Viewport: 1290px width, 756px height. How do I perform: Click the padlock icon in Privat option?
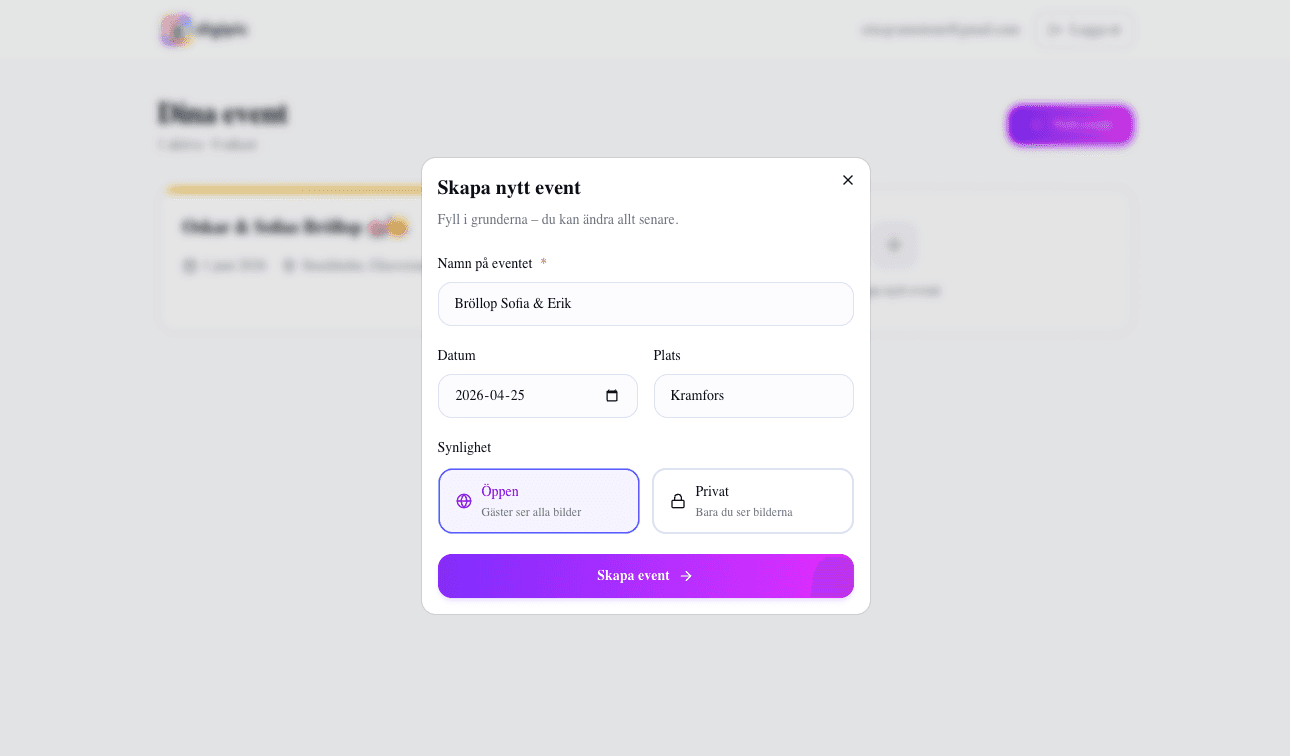click(x=678, y=501)
